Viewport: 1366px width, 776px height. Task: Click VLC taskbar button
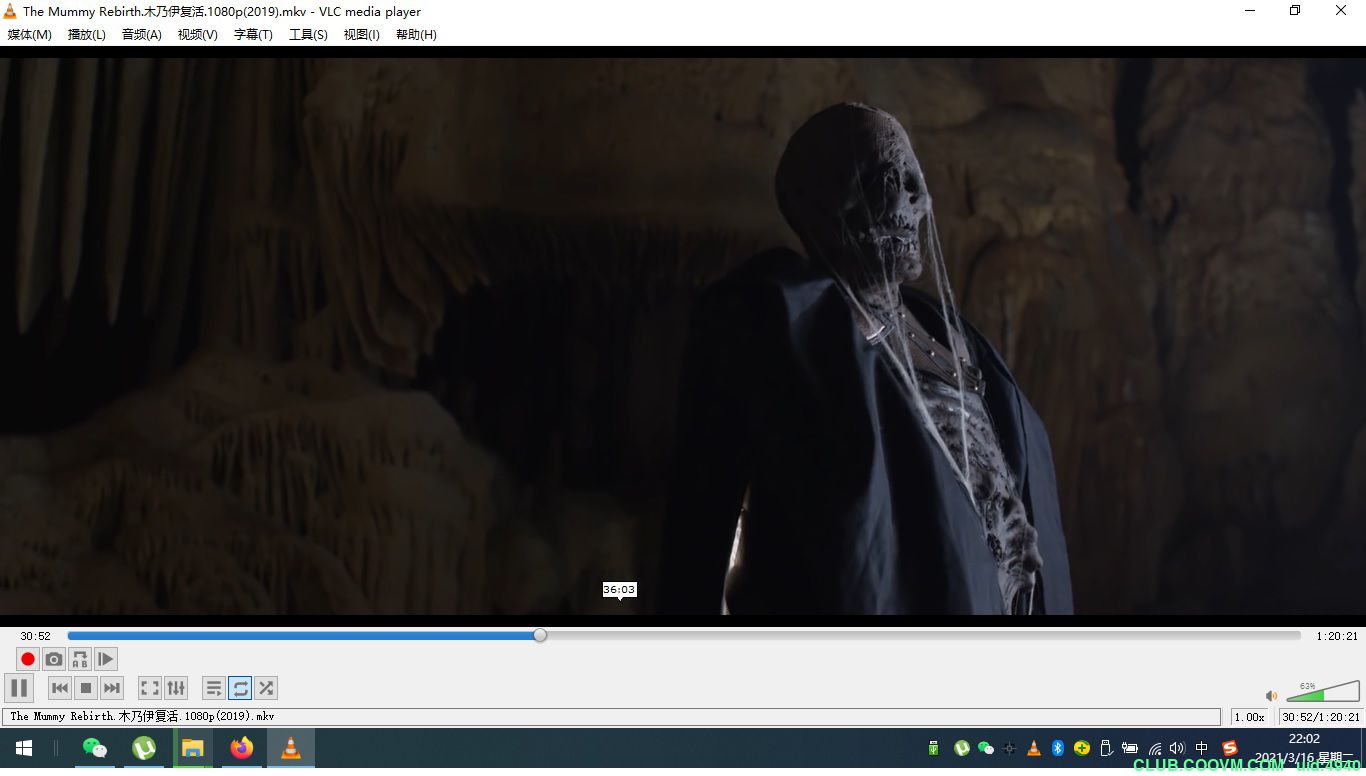(x=291, y=748)
